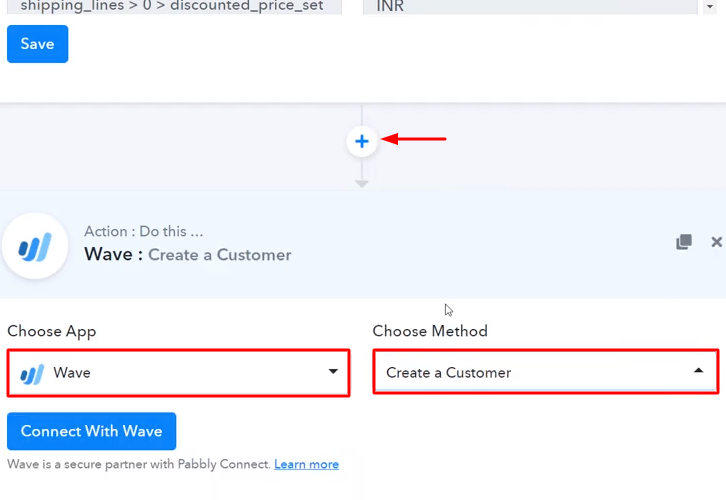Click the Choose App label
The width and height of the screenshot is (726, 500).
tap(52, 331)
